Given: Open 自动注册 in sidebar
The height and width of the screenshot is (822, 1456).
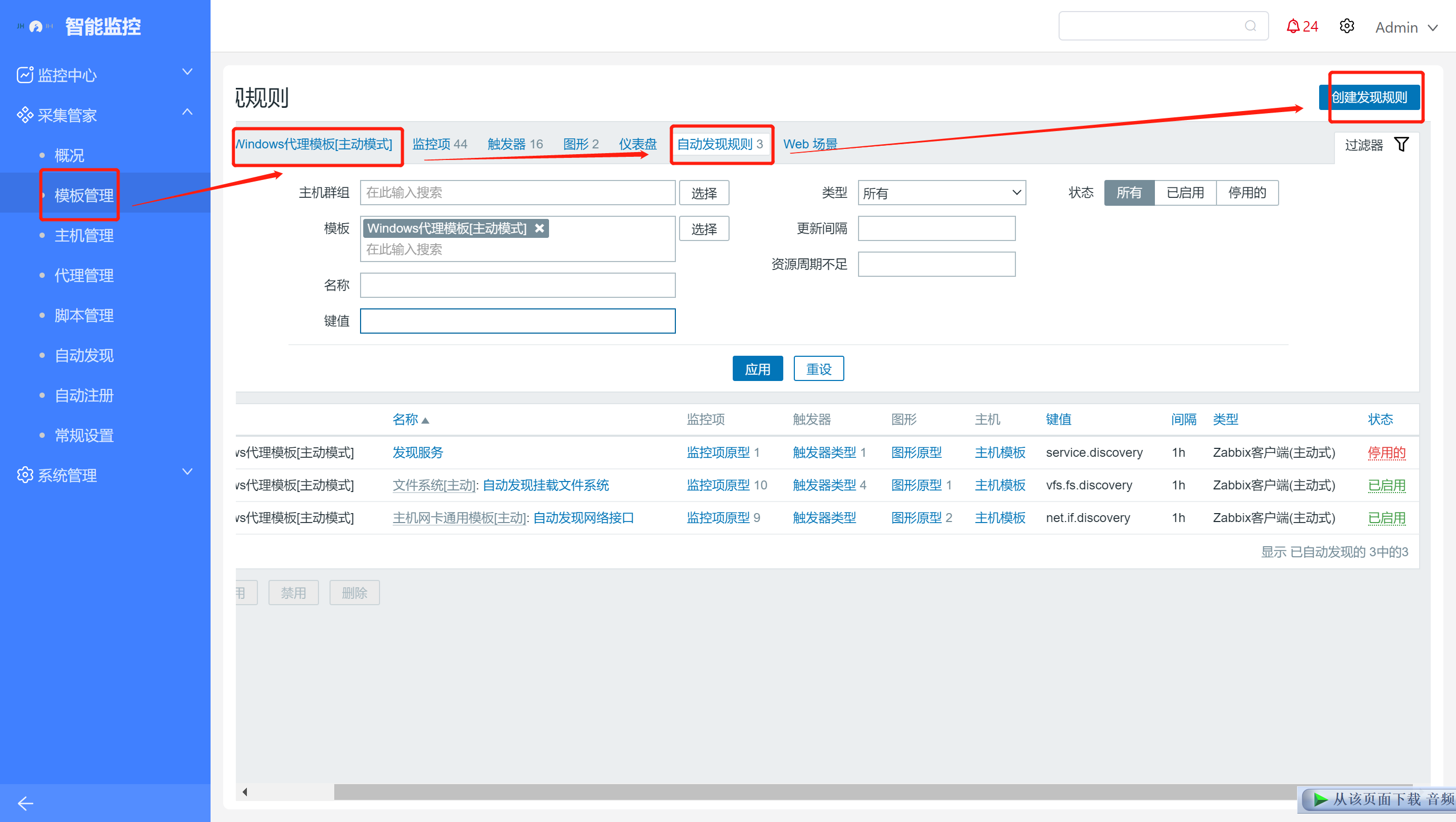Looking at the screenshot, I should tap(84, 396).
